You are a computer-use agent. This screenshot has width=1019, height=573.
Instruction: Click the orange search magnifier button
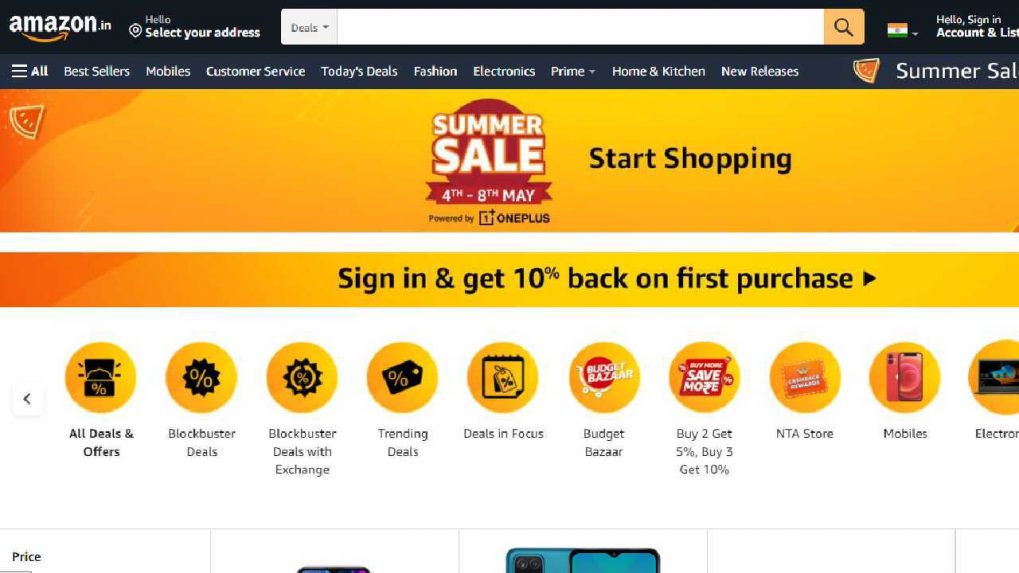pyautogui.click(x=844, y=27)
